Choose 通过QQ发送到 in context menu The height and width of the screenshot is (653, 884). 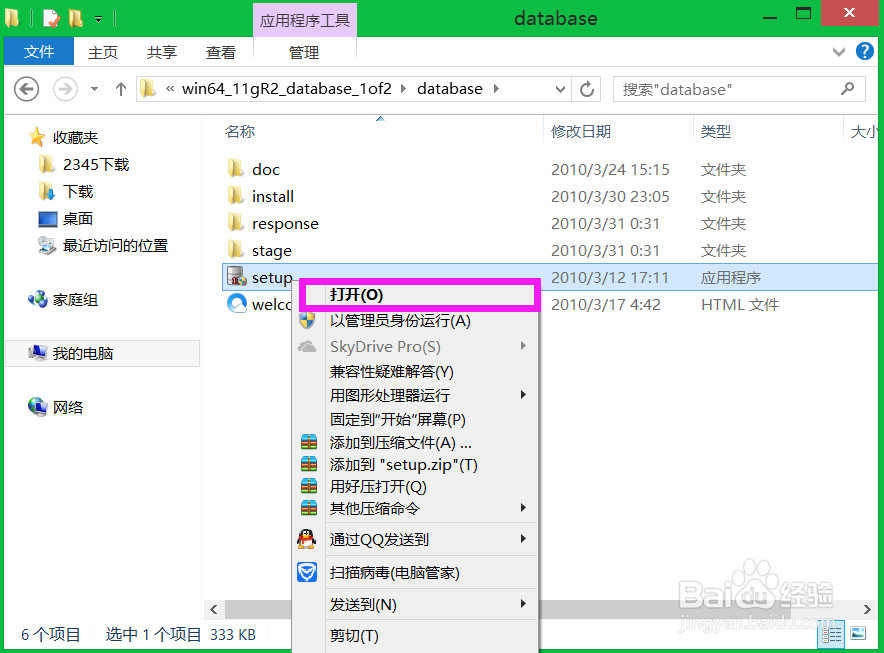[415, 540]
